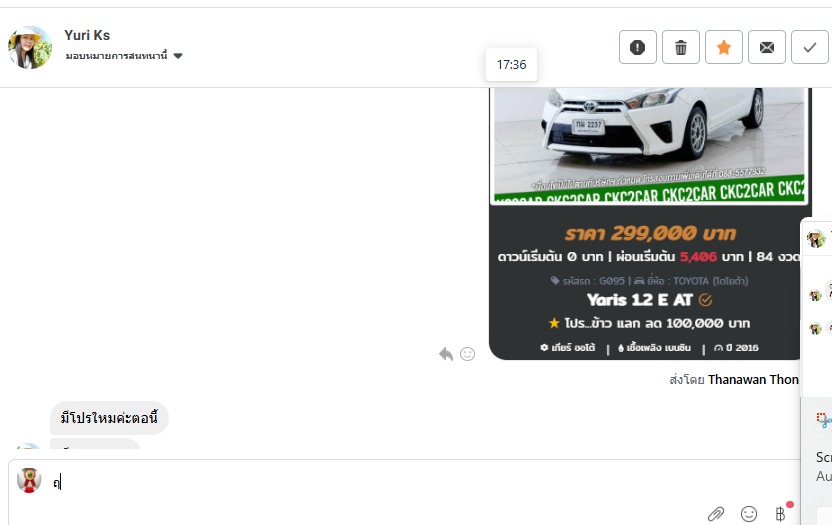Open Yuri Ks contact name
The image size is (832, 525).
coord(87,35)
